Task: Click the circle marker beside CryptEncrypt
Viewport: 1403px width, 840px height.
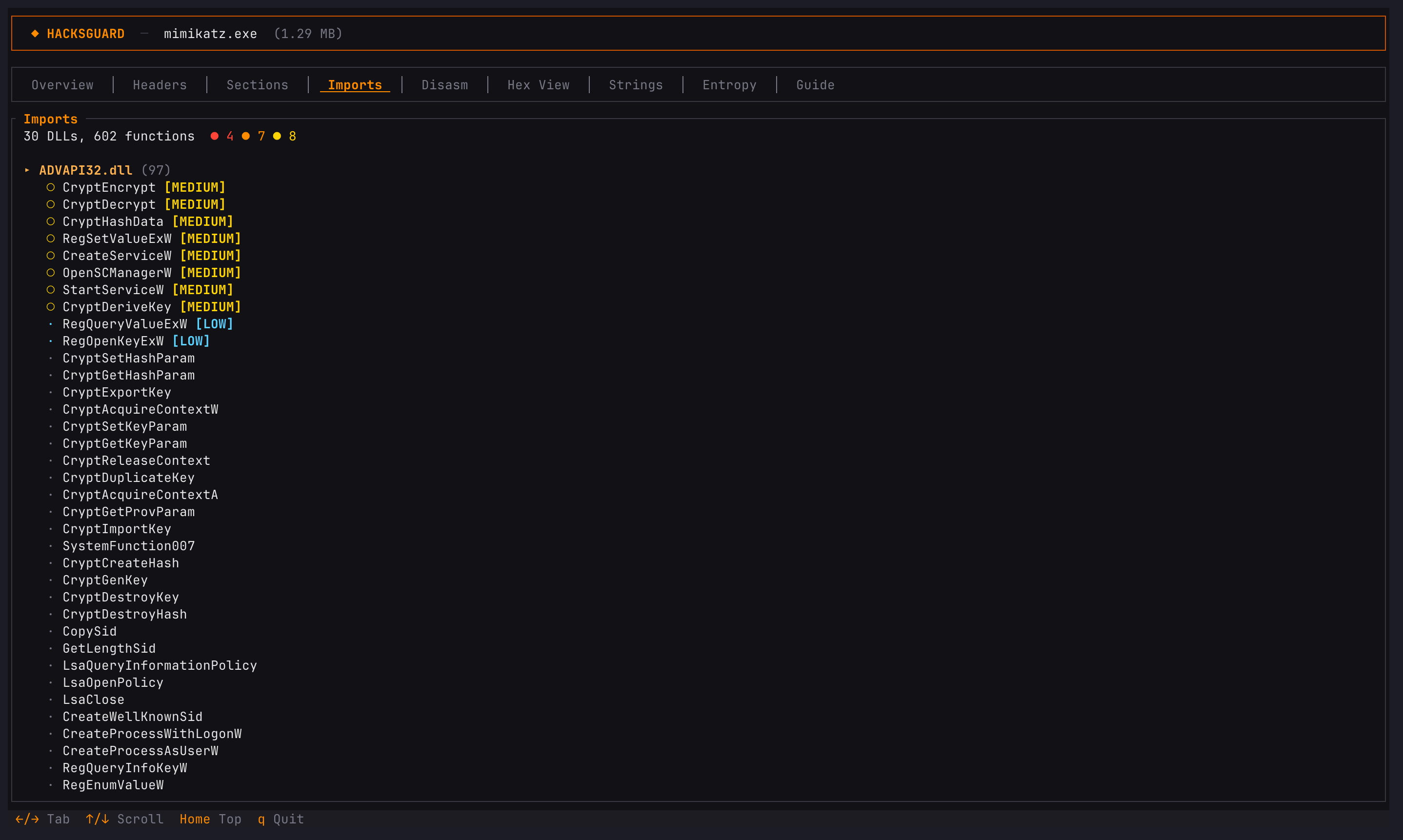Action: (51, 187)
